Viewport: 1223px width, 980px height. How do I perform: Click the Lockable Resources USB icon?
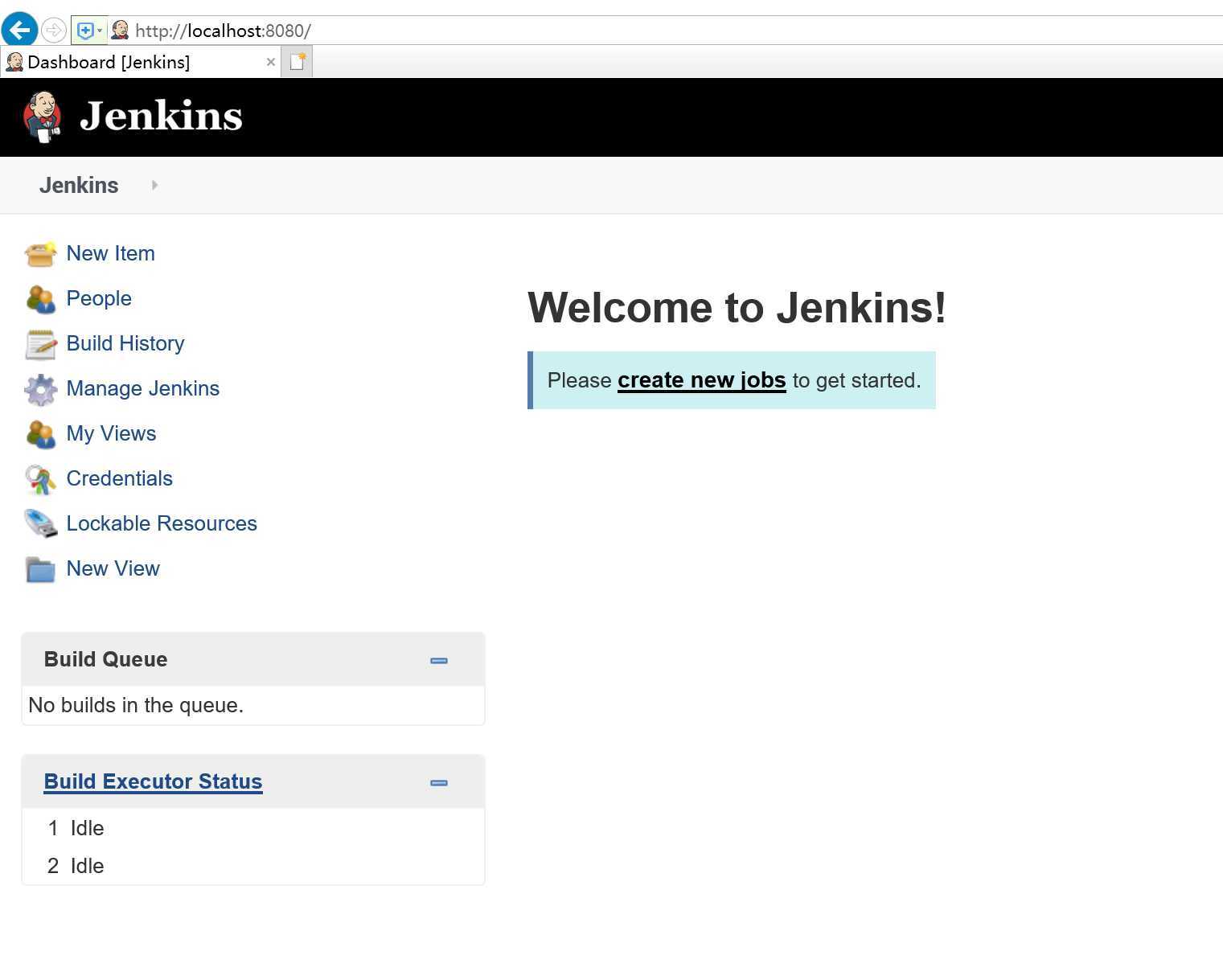40,524
